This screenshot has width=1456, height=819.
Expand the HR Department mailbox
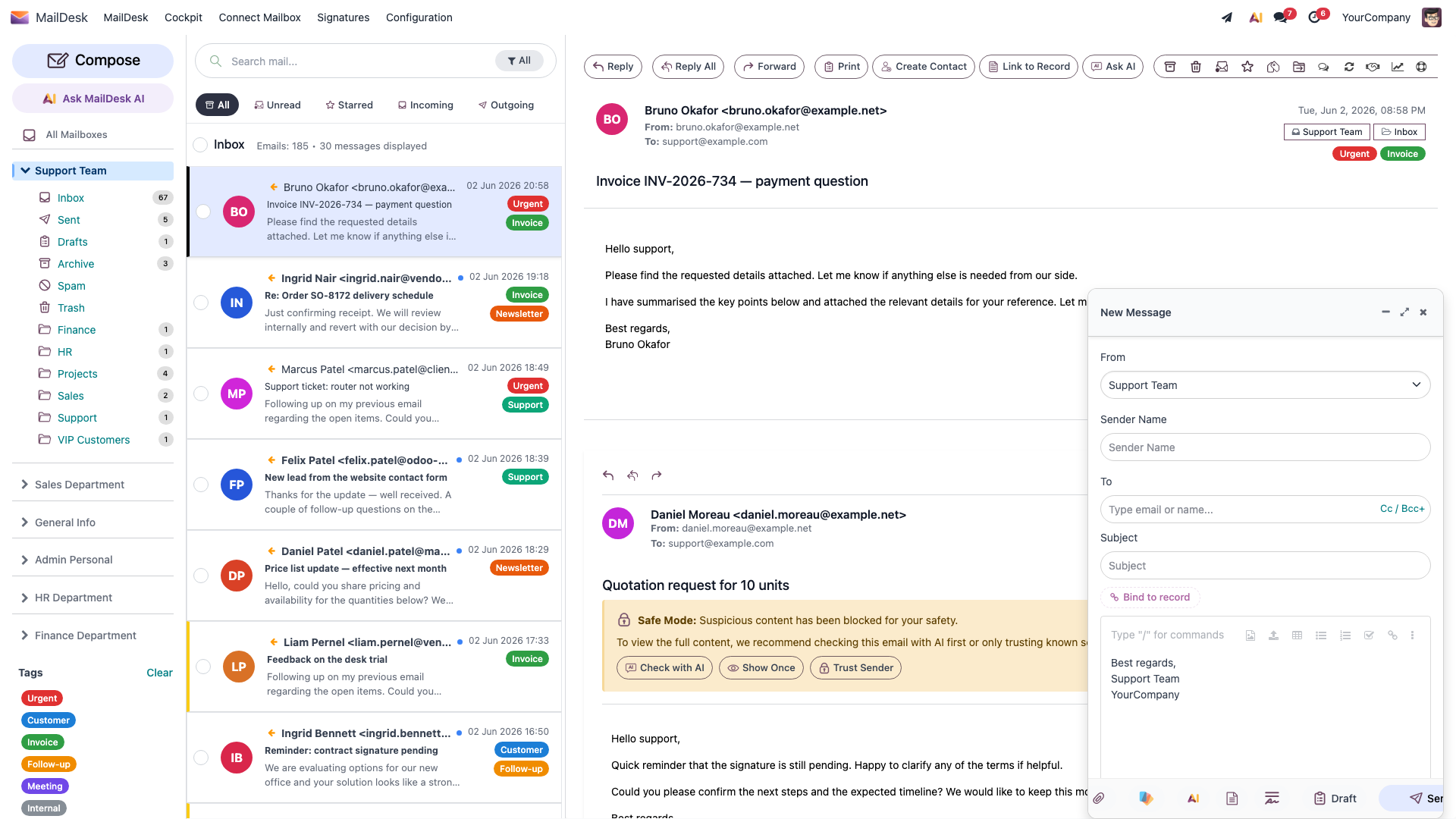[25, 598]
